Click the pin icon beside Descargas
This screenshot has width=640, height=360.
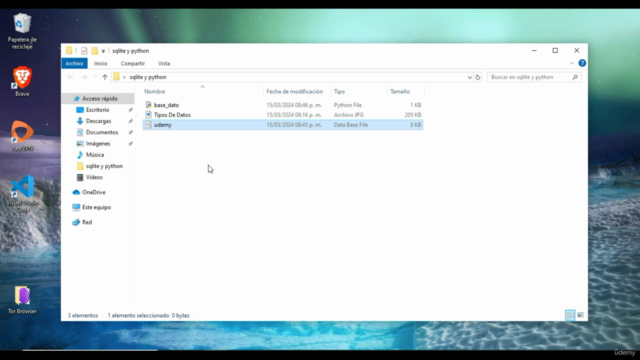131,121
